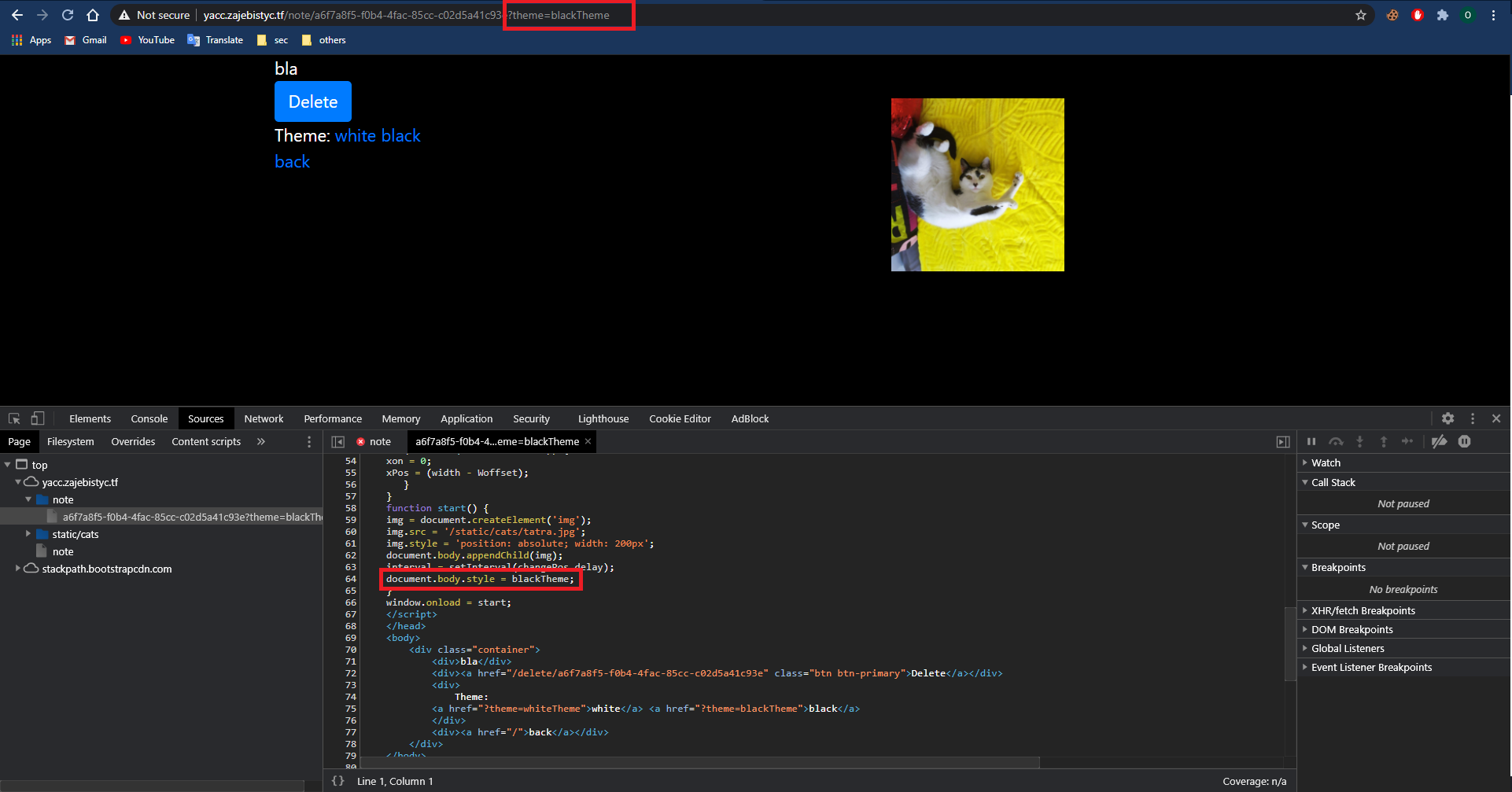Click the blue Delete button
The height and width of the screenshot is (792, 1512).
[x=313, y=101]
